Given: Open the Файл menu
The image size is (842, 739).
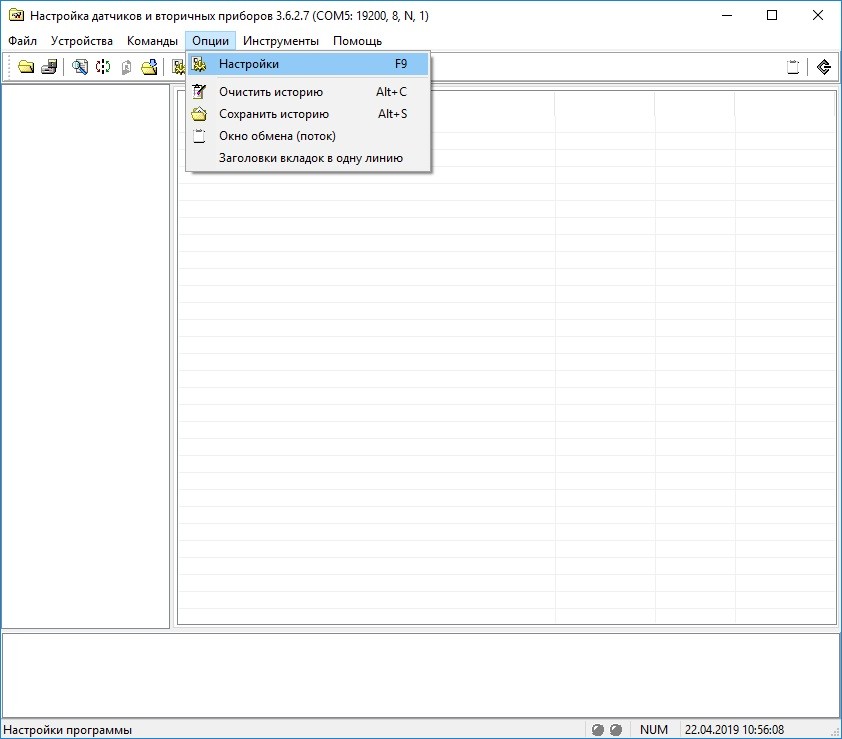Looking at the screenshot, I should (x=23, y=41).
